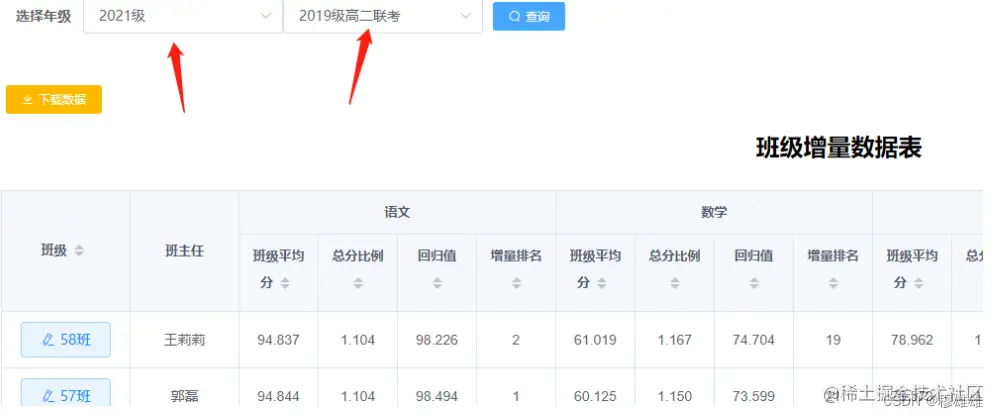Click rank 19 in 58班 row

[833, 340]
